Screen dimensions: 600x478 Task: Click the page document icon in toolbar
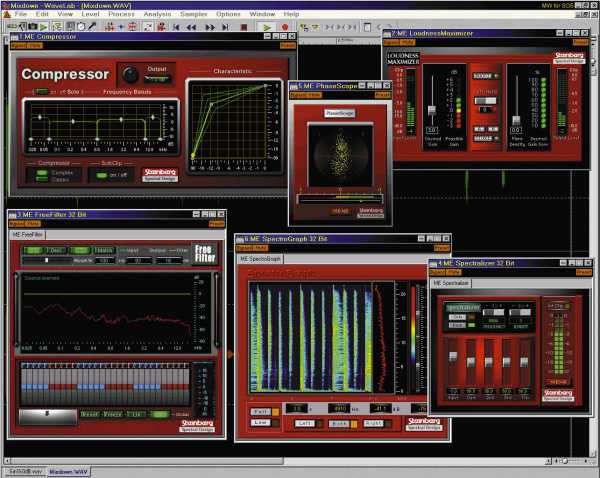pyautogui.click(x=367, y=27)
